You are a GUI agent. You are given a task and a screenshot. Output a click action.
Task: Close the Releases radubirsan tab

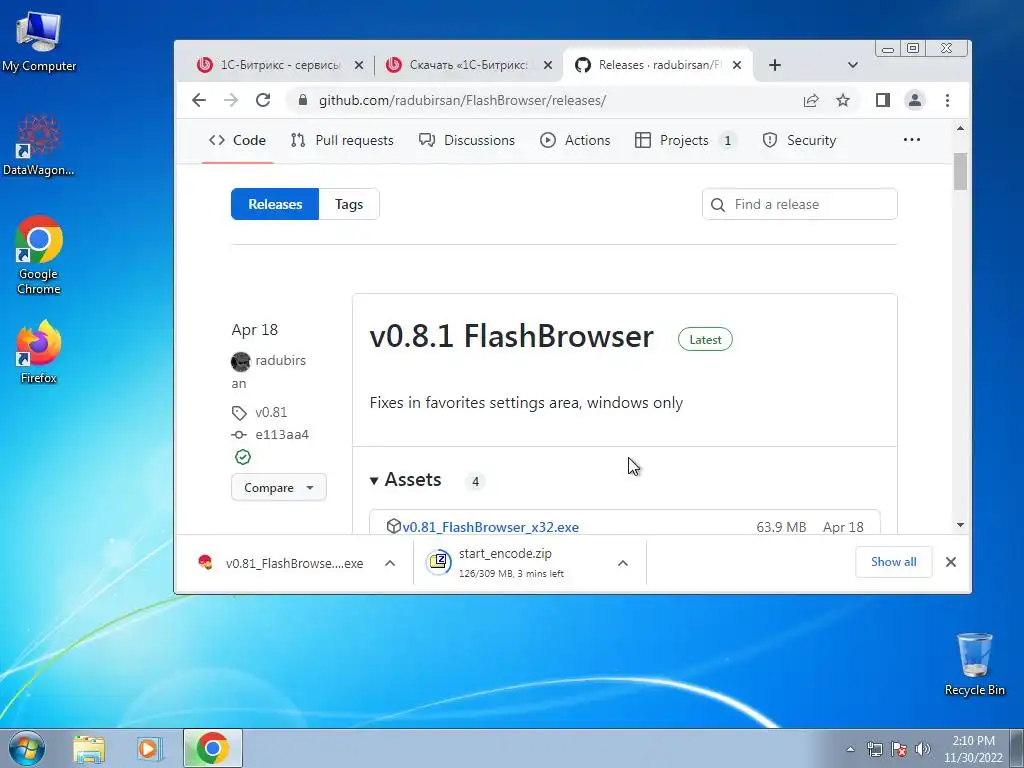(x=737, y=65)
